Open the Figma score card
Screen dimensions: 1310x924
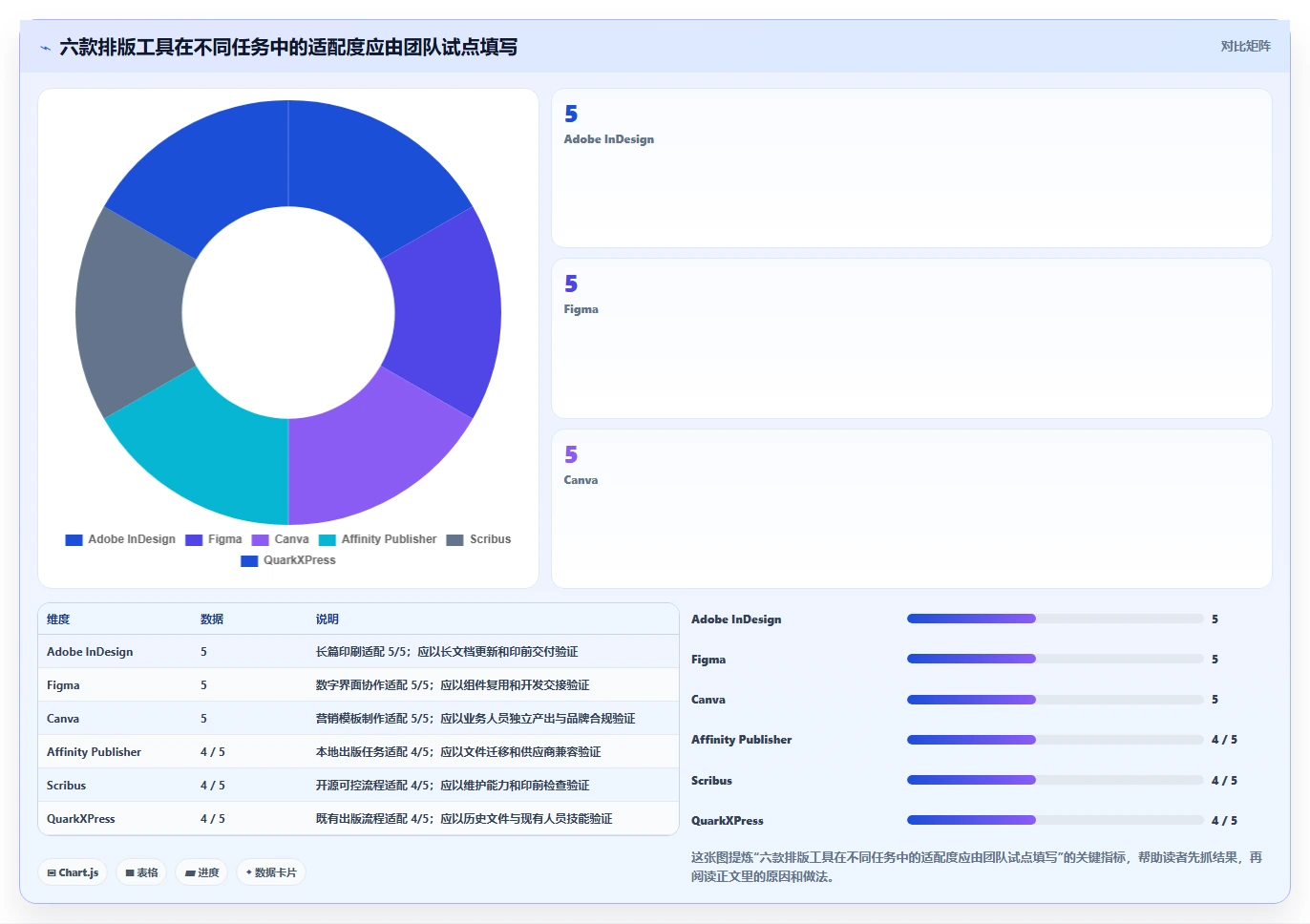coord(912,338)
